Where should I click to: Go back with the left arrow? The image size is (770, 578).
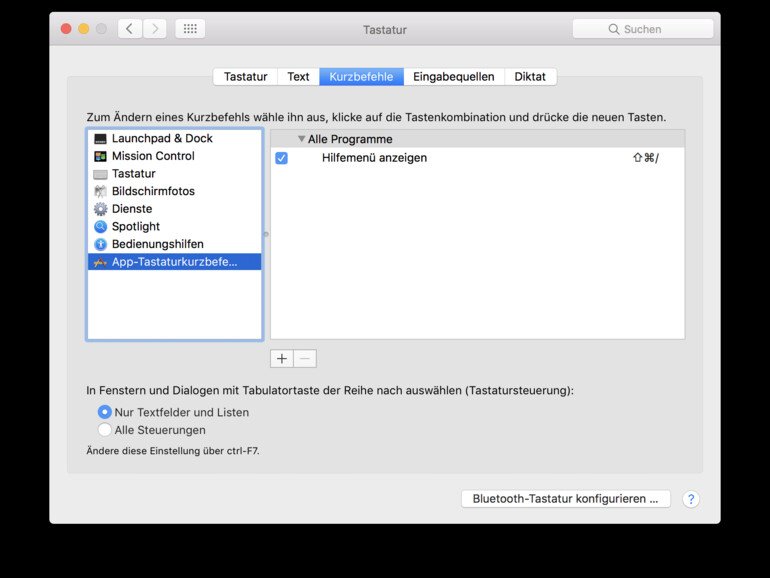point(130,29)
